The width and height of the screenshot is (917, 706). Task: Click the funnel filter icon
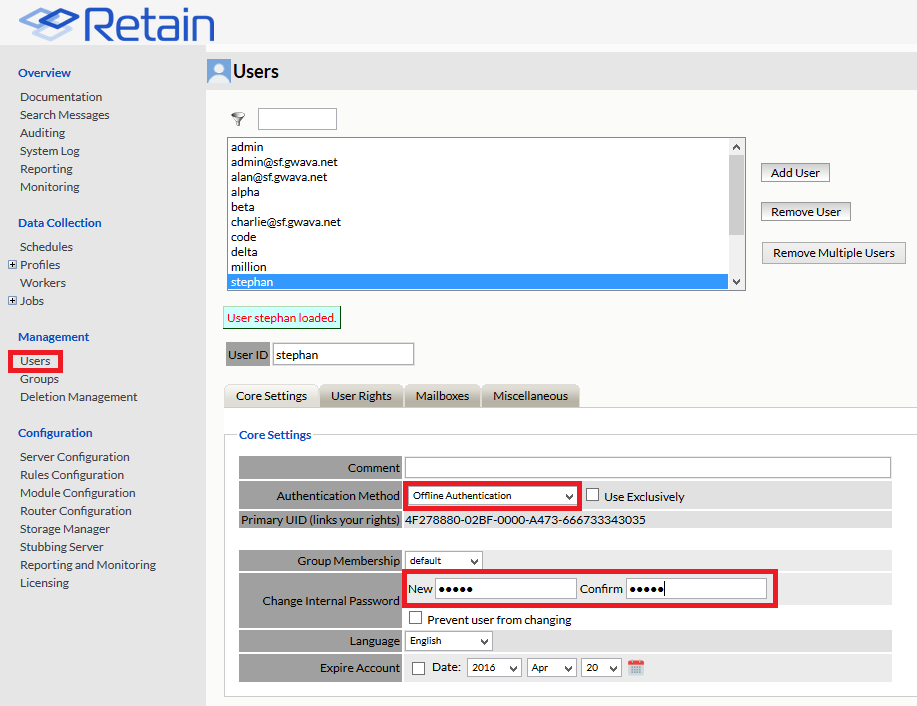click(238, 119)
